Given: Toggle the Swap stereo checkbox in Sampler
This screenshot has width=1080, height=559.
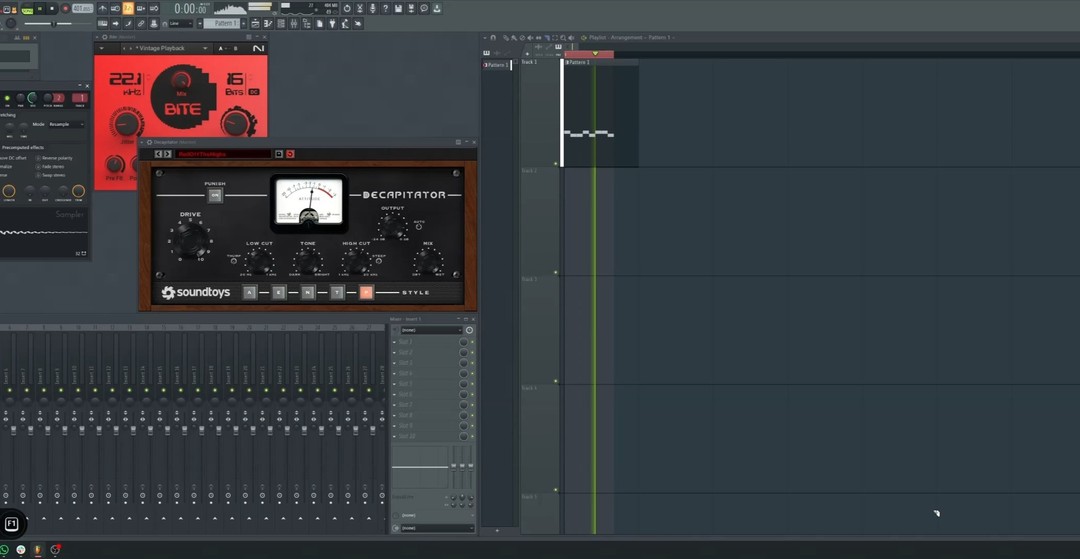Looking at the screenshot, I should (38, 176).
